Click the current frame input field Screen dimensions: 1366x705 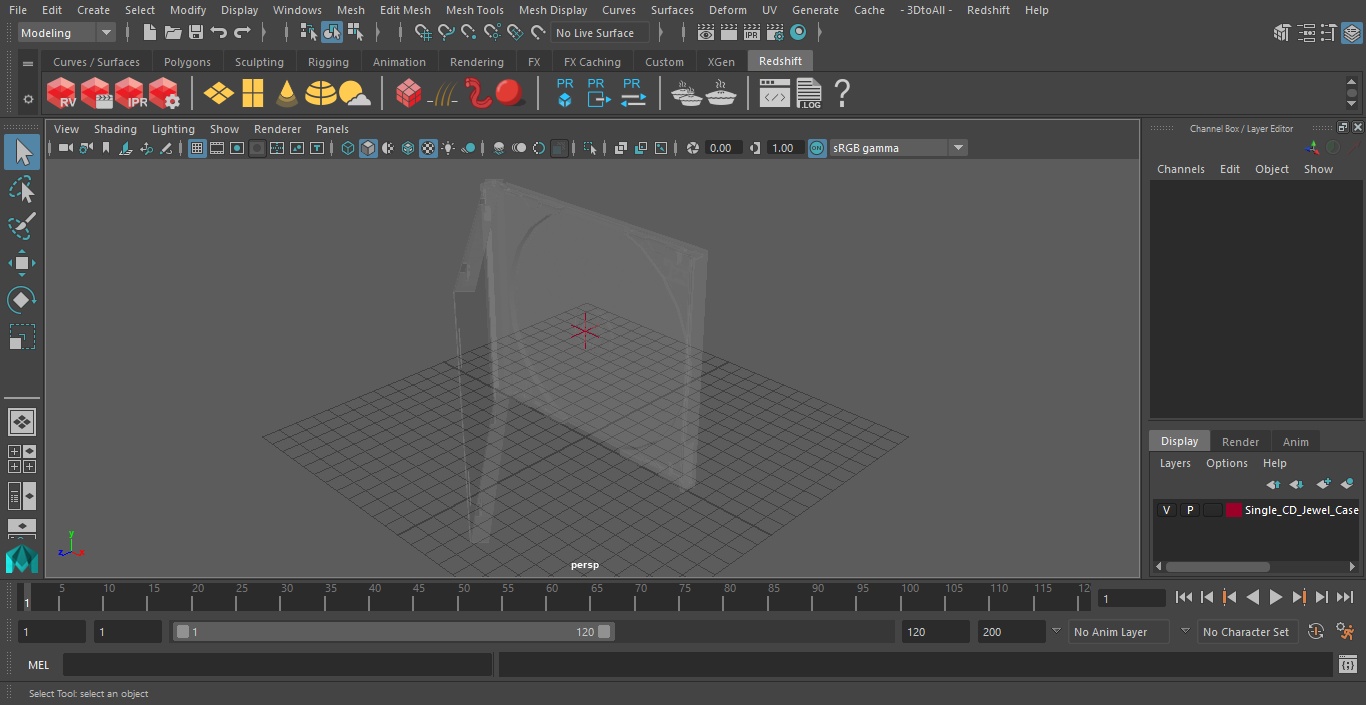pyautogui.click(x=1131, y=598)
